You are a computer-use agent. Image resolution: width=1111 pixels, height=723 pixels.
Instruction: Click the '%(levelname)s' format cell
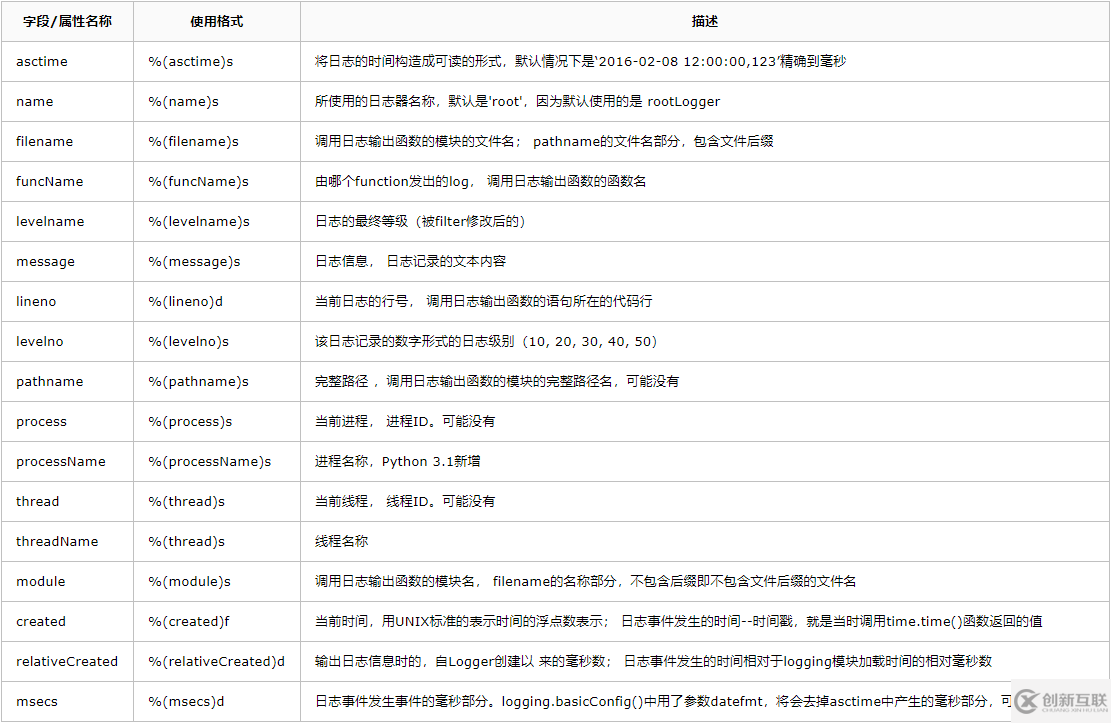(217, 222)
